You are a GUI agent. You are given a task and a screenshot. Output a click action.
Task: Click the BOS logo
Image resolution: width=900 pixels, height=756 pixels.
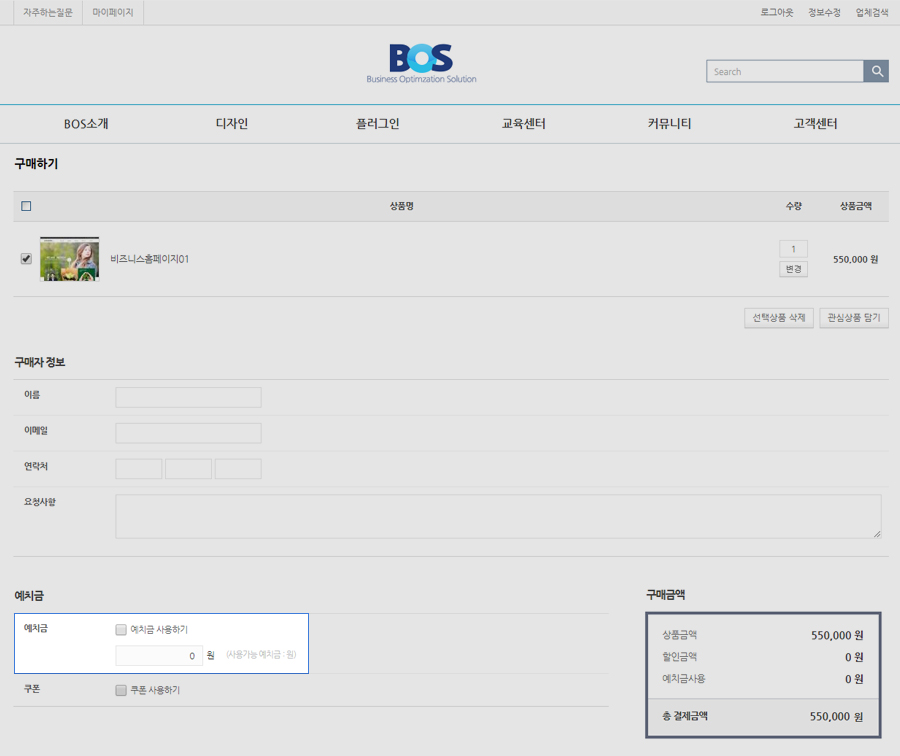(x=421, y=62)
